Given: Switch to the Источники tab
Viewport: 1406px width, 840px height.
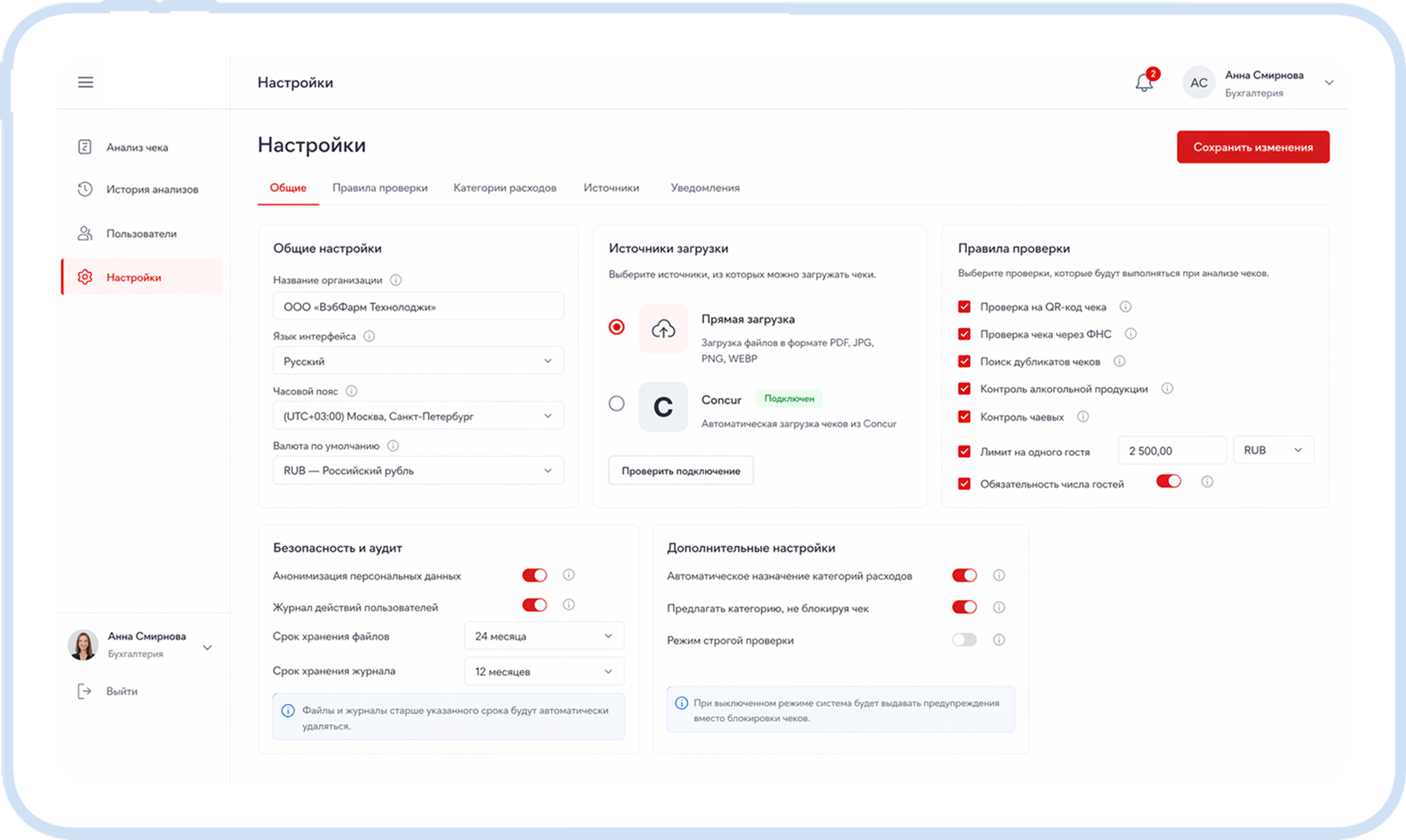Looking at the screenshot, I should click(612, 187).
